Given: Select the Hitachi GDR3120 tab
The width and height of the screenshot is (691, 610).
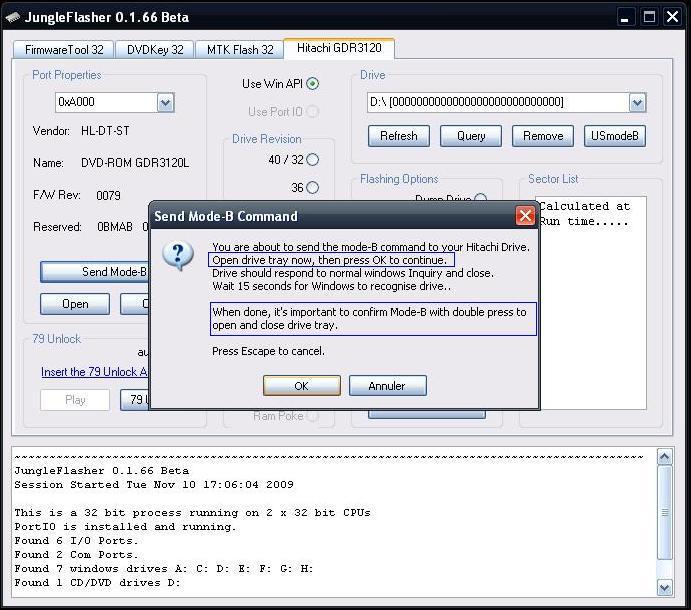Looking at the screenshot, I should (339, 48).
